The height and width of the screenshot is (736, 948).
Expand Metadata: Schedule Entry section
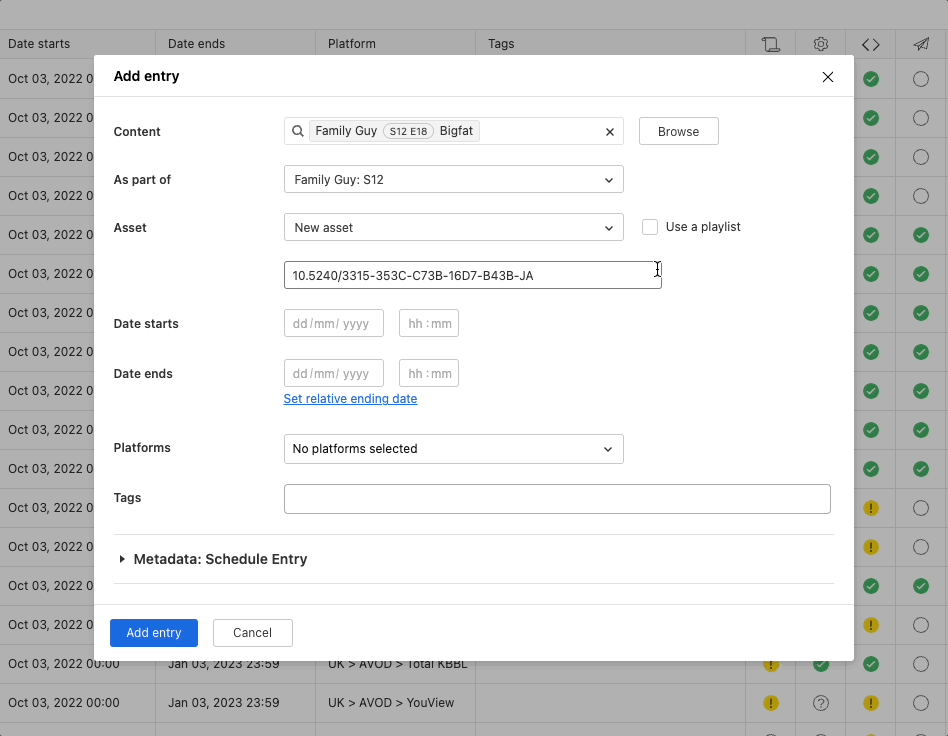214,559
